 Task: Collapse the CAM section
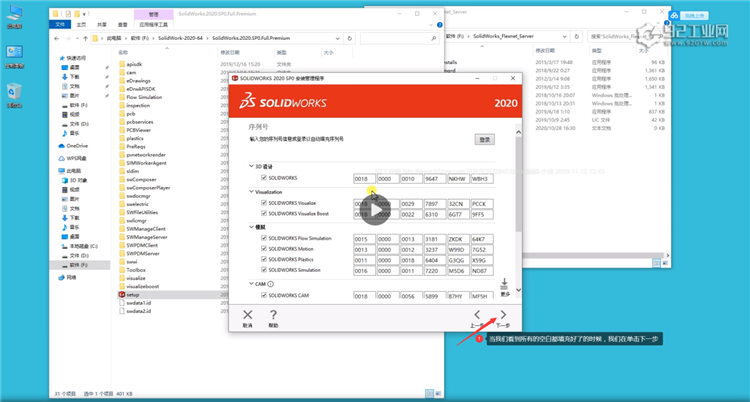(251, 284)
